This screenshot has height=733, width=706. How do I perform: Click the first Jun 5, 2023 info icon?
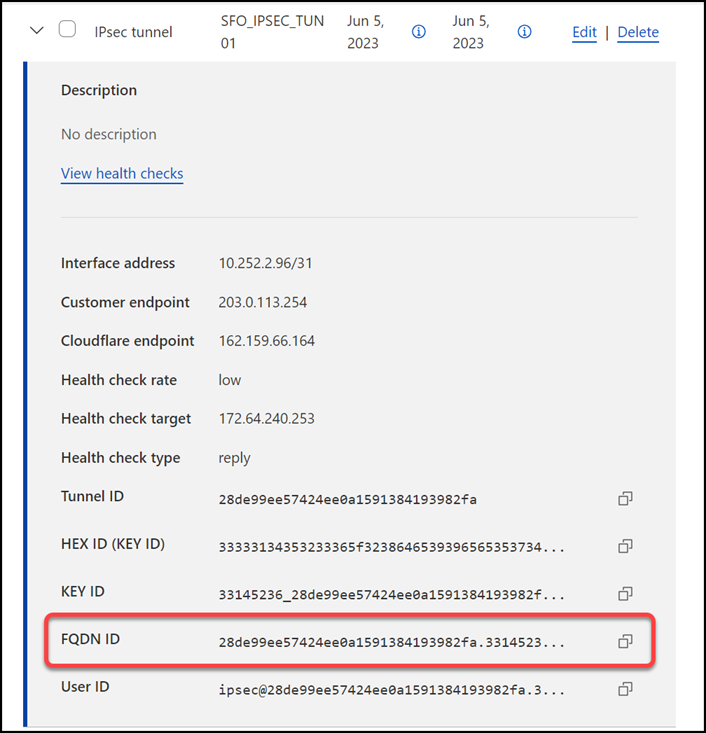coord(419,32)
